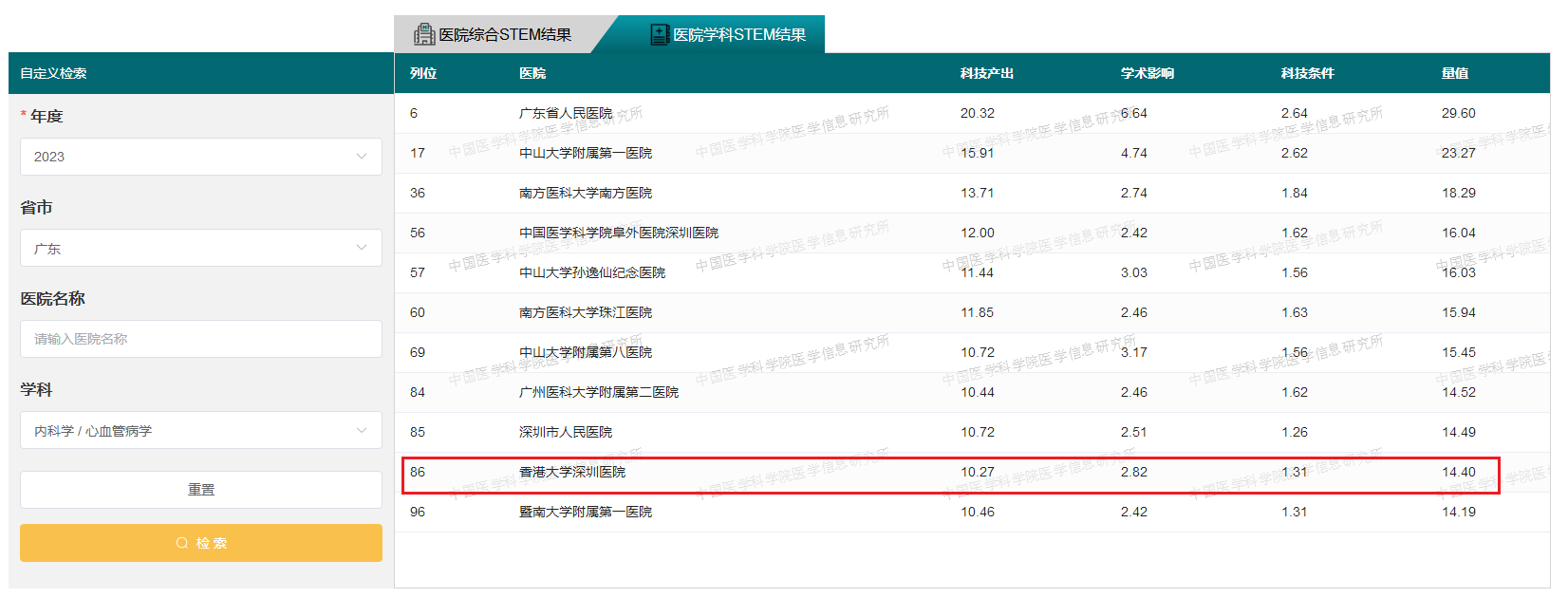The width and height of the screenshot is (1568, 598).
Task: Click the 医院 column header
Action: 532,73
